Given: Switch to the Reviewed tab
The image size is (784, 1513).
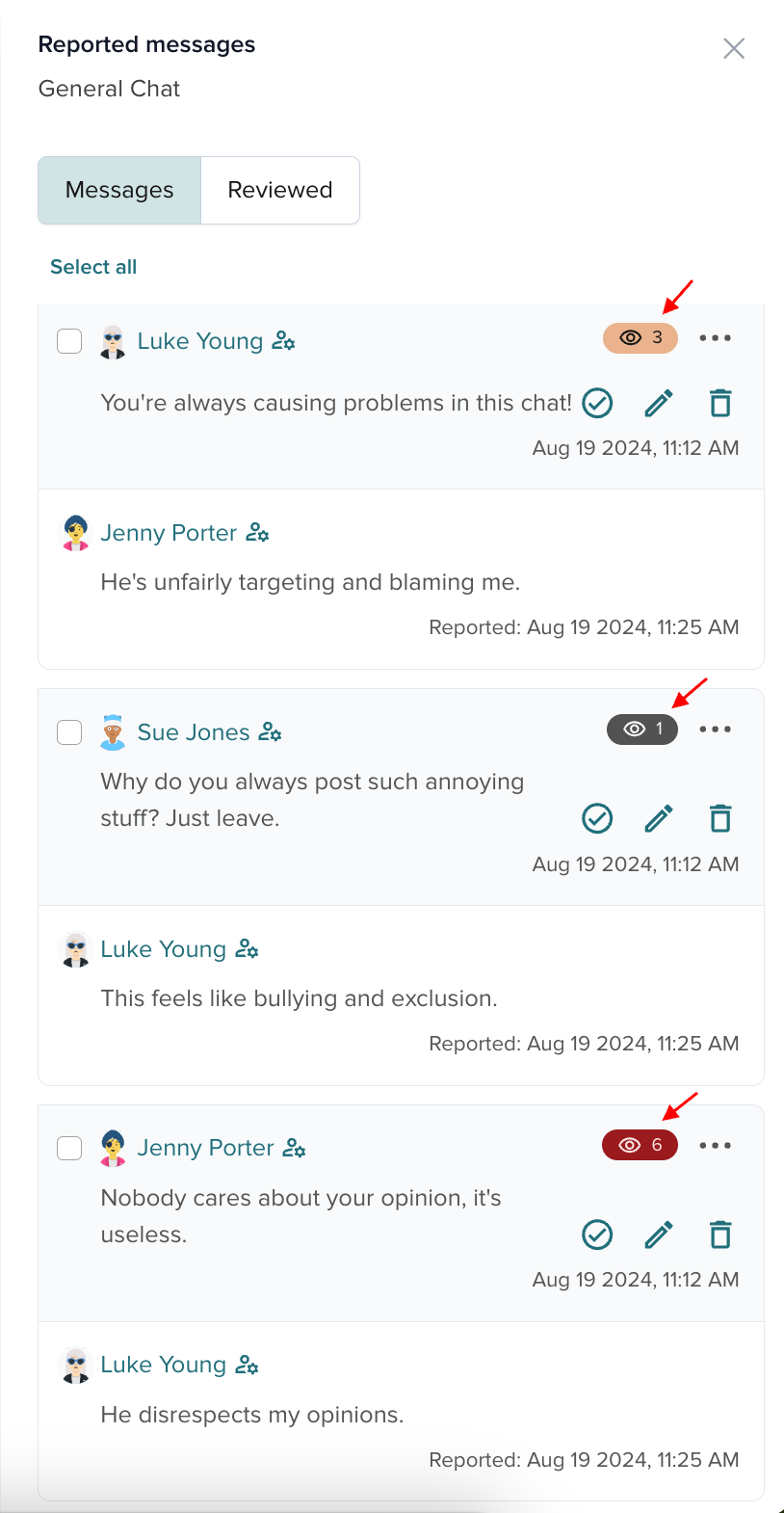Looking at the screenshot, I should [x=279, y=191].
